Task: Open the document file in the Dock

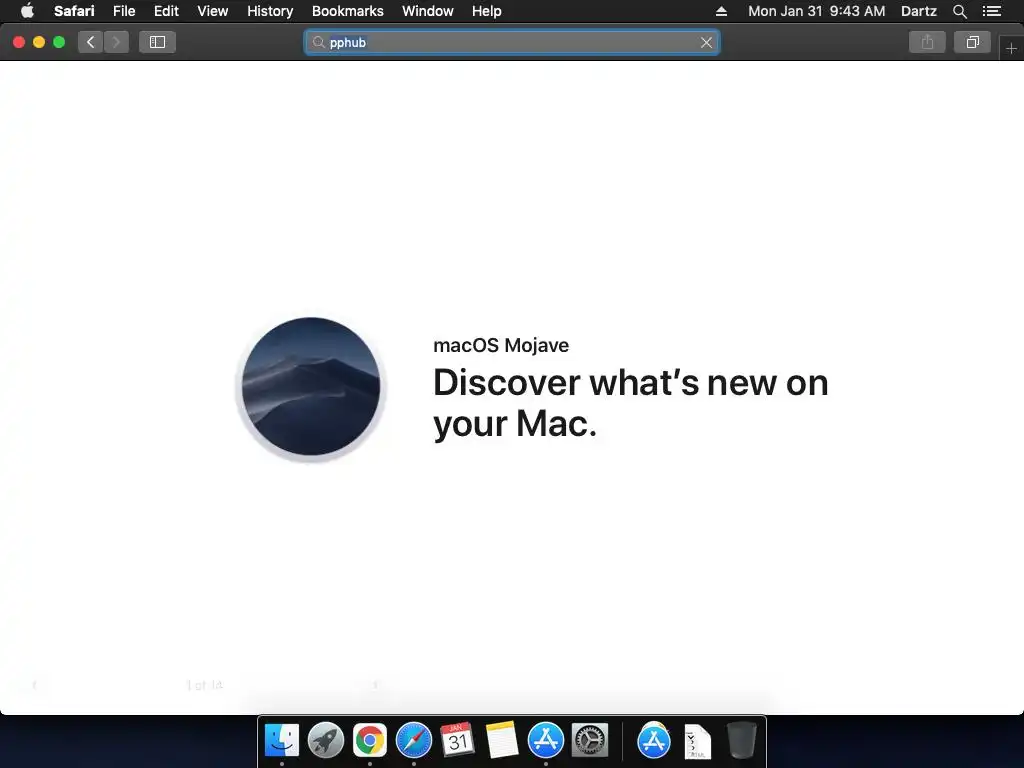Action: [x=697, y=741]
